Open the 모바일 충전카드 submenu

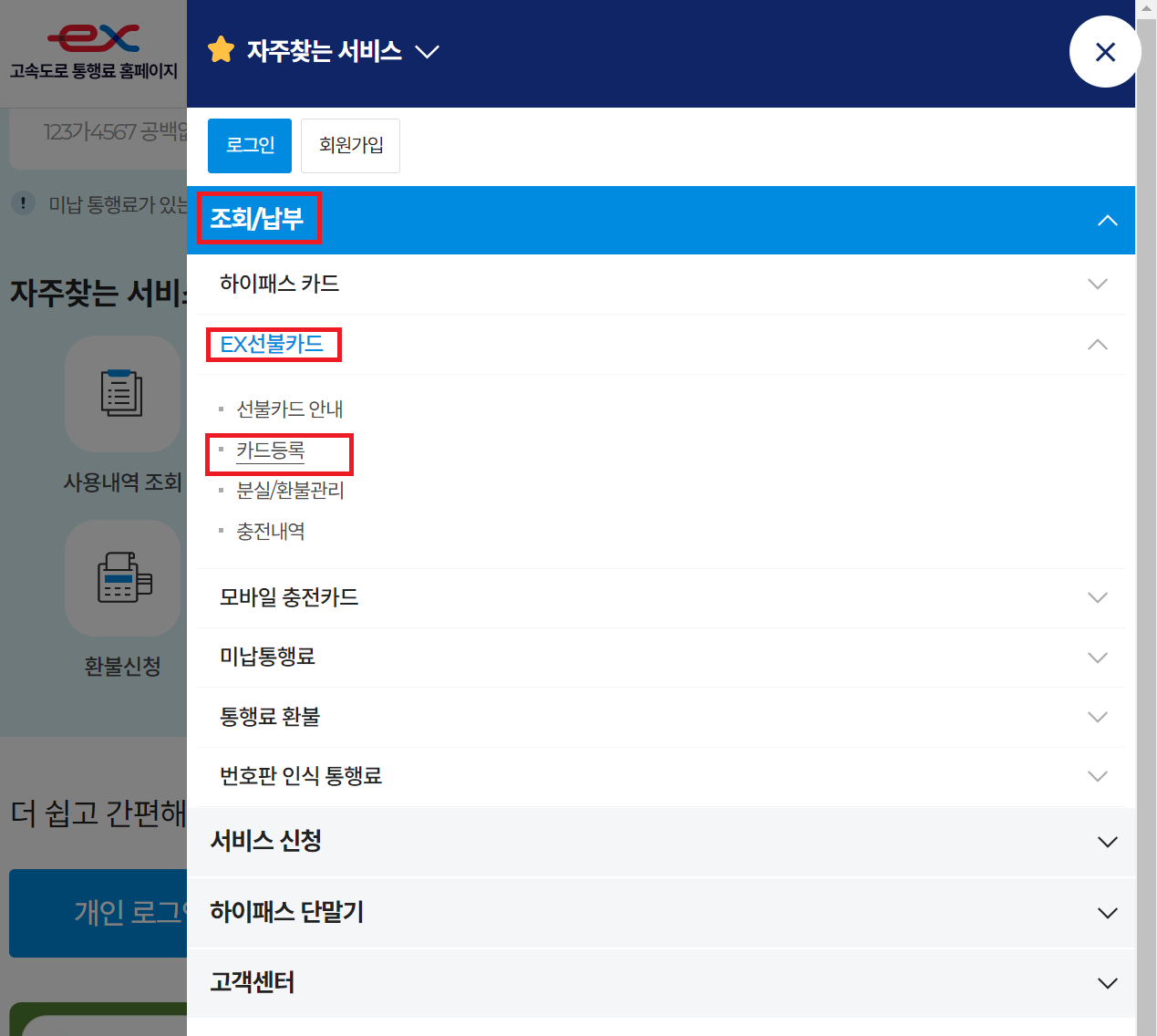289,597
